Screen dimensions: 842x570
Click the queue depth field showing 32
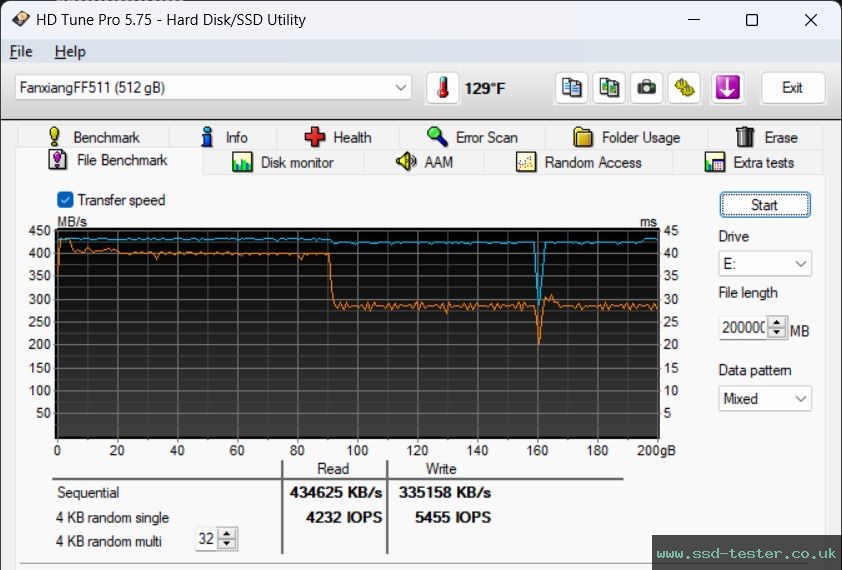207,539
